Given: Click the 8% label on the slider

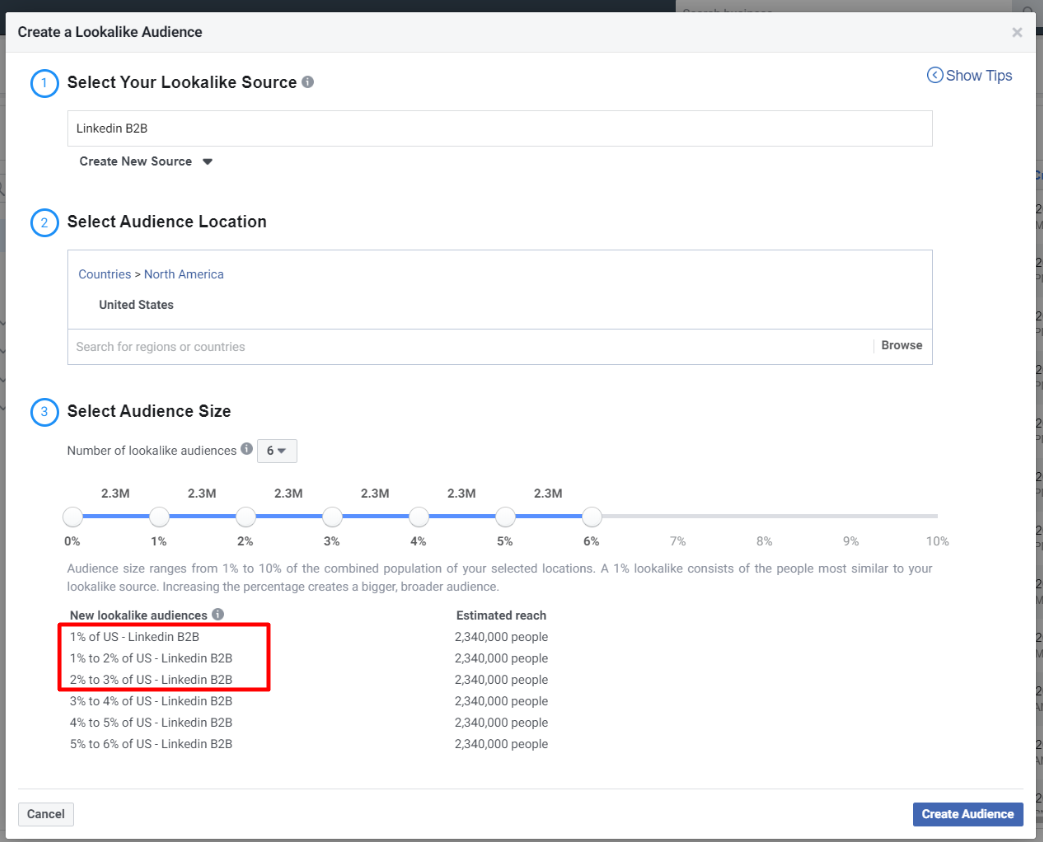Looking at the screenshot, I should pyautogui.click(x=764, y=541).
